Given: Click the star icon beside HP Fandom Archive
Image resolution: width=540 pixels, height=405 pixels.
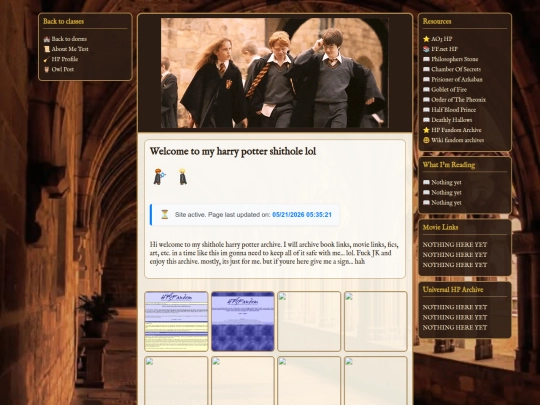Looking at the screenshot, I should [426, 130].
